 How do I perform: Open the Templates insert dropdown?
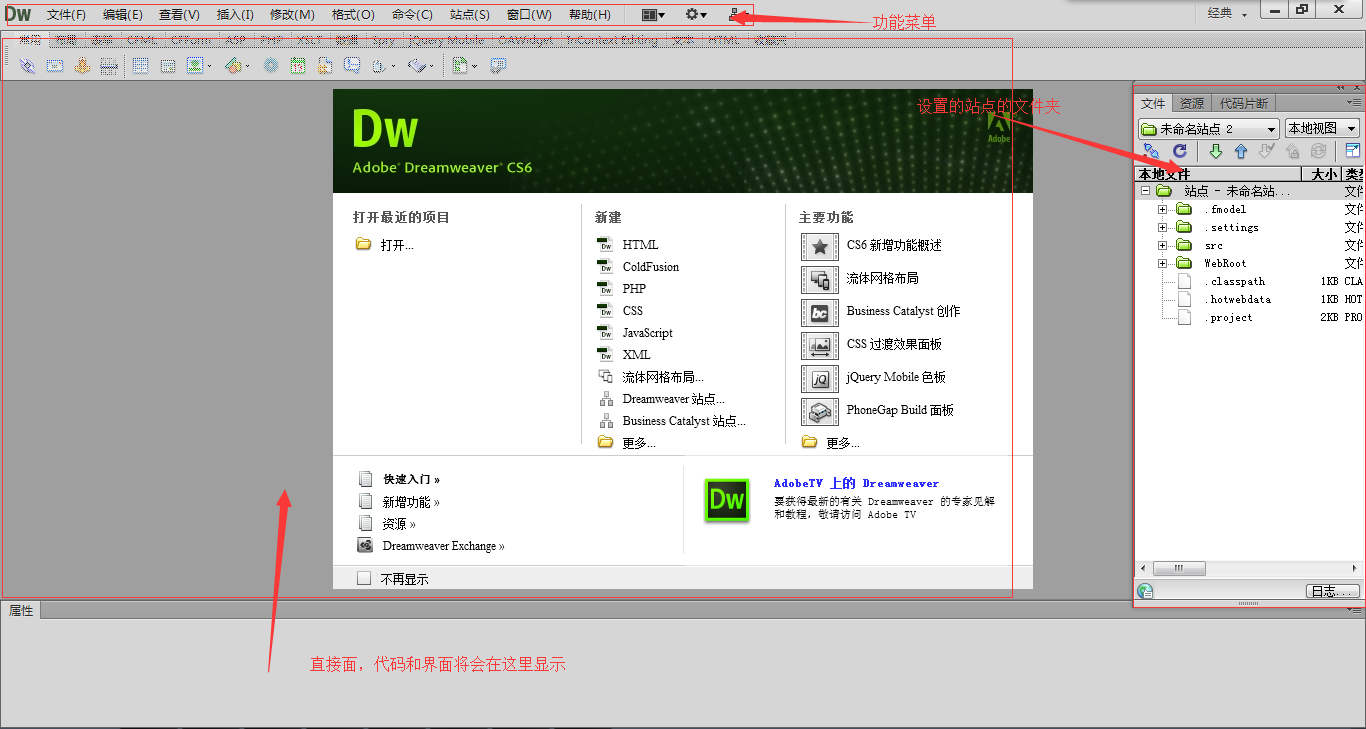[465, 66]
